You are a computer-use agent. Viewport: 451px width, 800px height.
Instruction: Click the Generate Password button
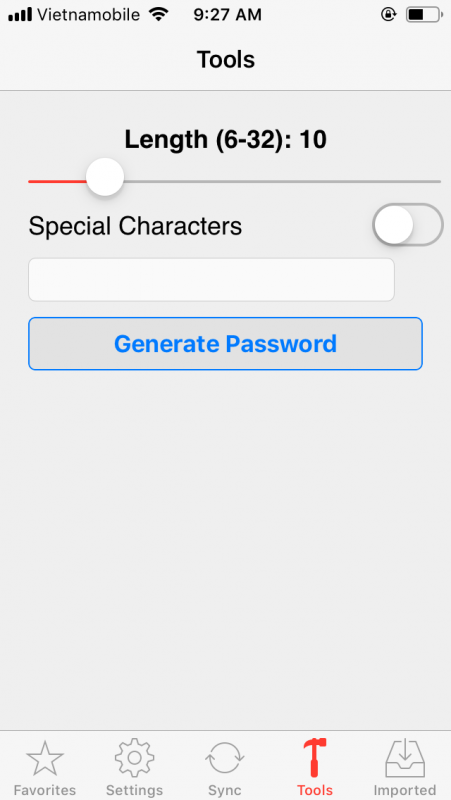pyautogui.click(x=226, y=343)
